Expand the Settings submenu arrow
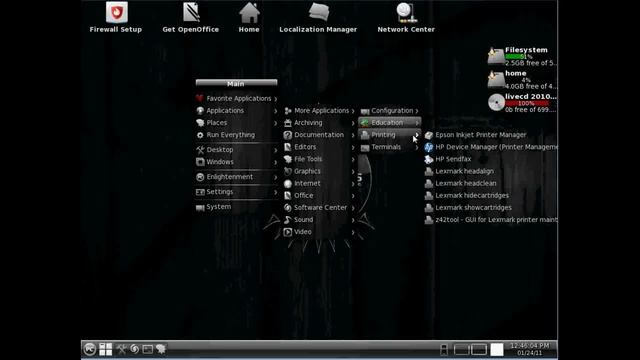The height and width of the screenshot is (360, 640). [x=276, y=192]
